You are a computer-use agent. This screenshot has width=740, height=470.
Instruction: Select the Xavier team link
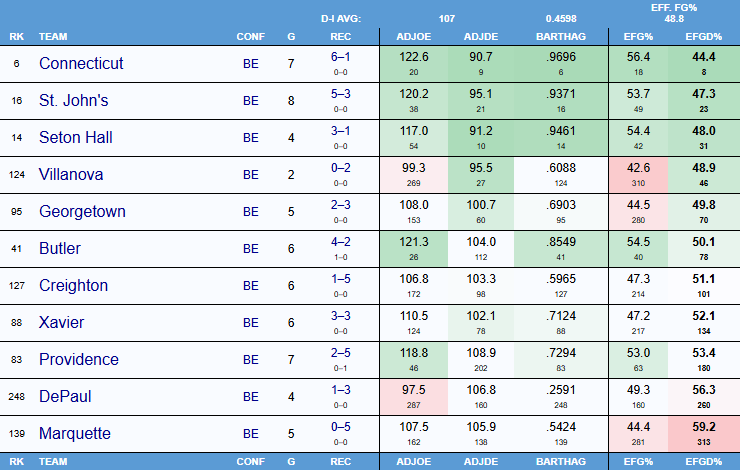pyautogui.click(x=62, y=322)
